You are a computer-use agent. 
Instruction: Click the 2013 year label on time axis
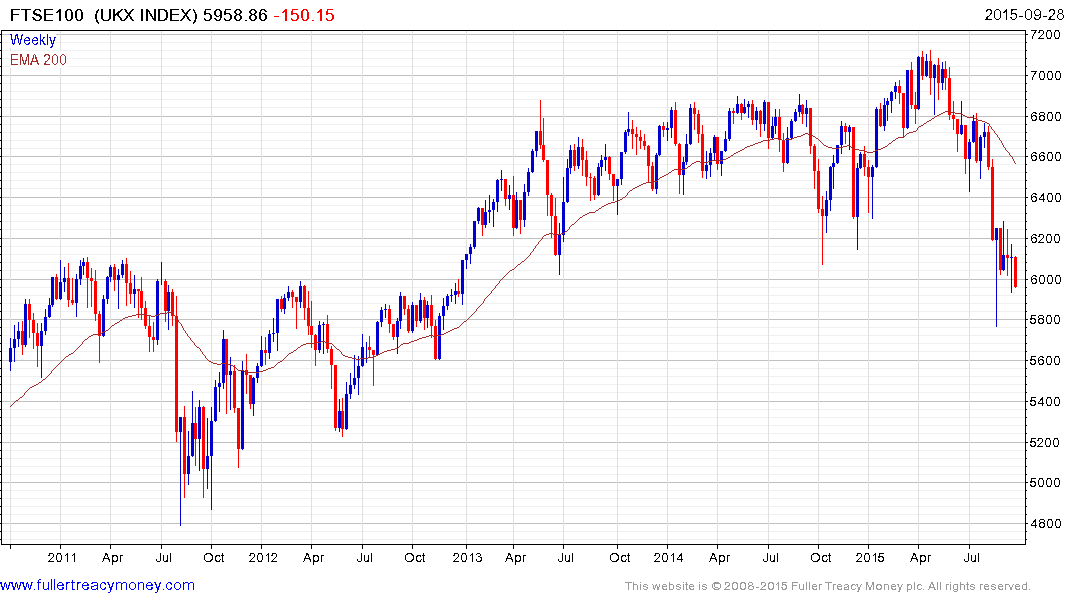(467, 557)
